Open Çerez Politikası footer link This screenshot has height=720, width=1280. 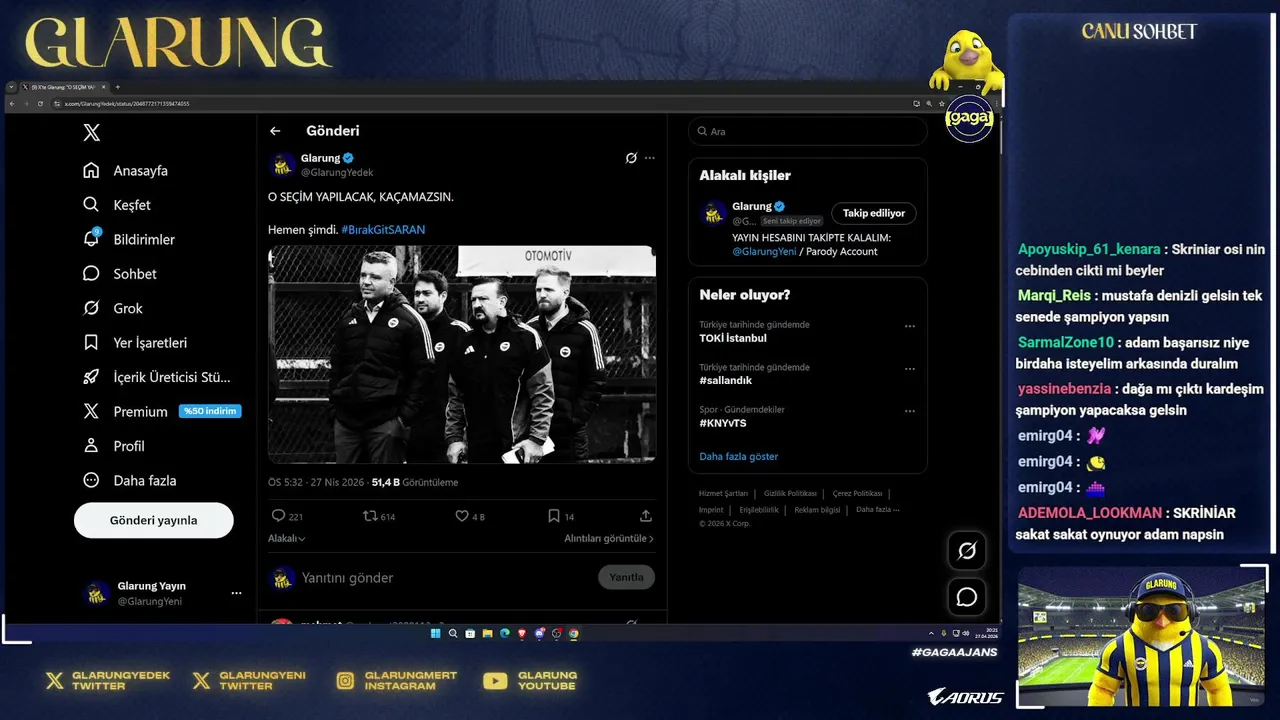(857, 493)
